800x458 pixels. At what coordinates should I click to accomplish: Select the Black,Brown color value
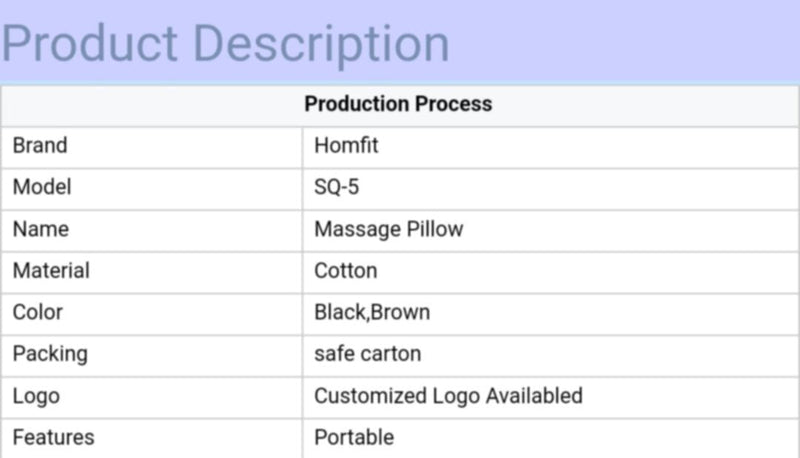[371, 312]
